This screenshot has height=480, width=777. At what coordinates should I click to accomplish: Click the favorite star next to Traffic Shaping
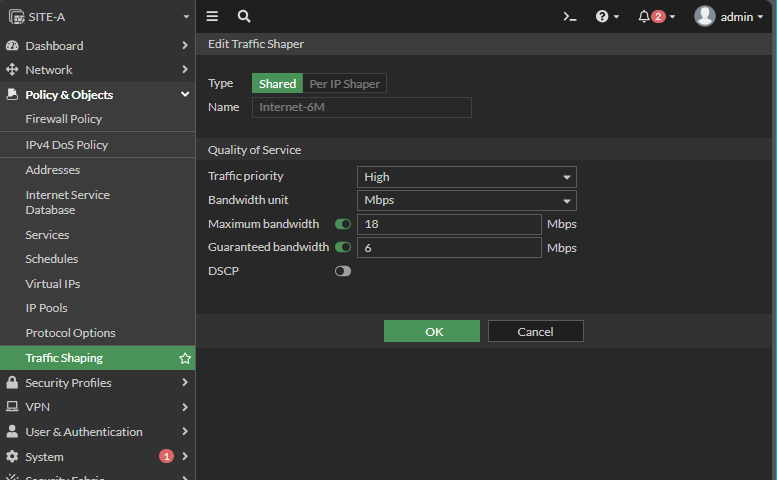[184, 358]
